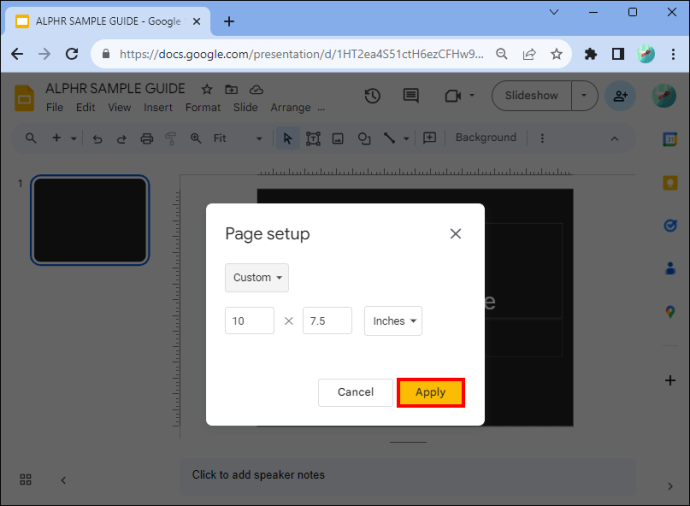Open the Inches units dropdown
The height and width of the screenshot is (506, 690).
click(x=393, y=321)
